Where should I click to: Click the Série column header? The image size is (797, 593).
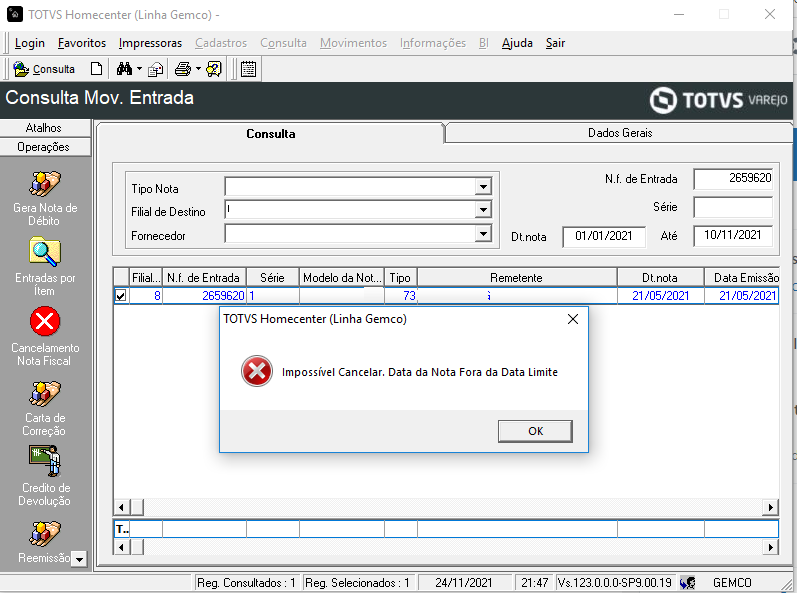coord(272,278)
